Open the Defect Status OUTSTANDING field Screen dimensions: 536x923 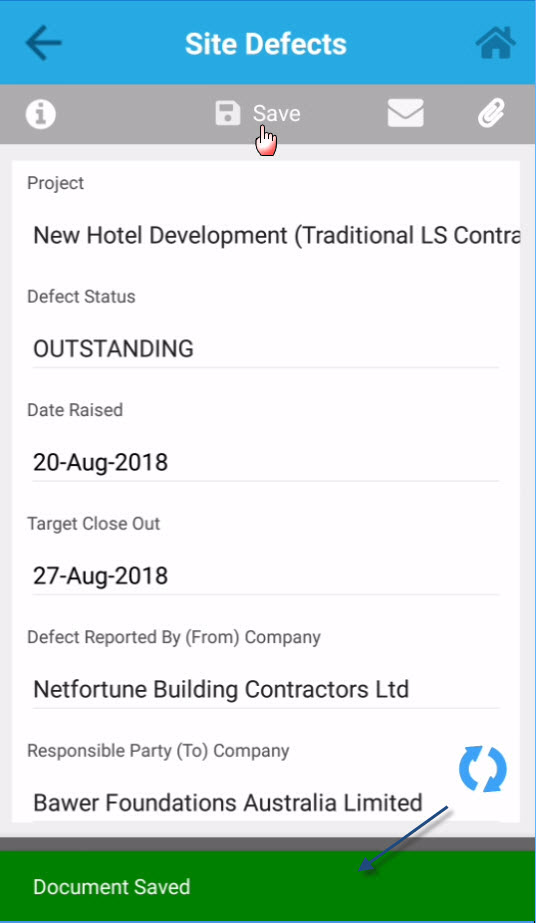coord(266,350)
